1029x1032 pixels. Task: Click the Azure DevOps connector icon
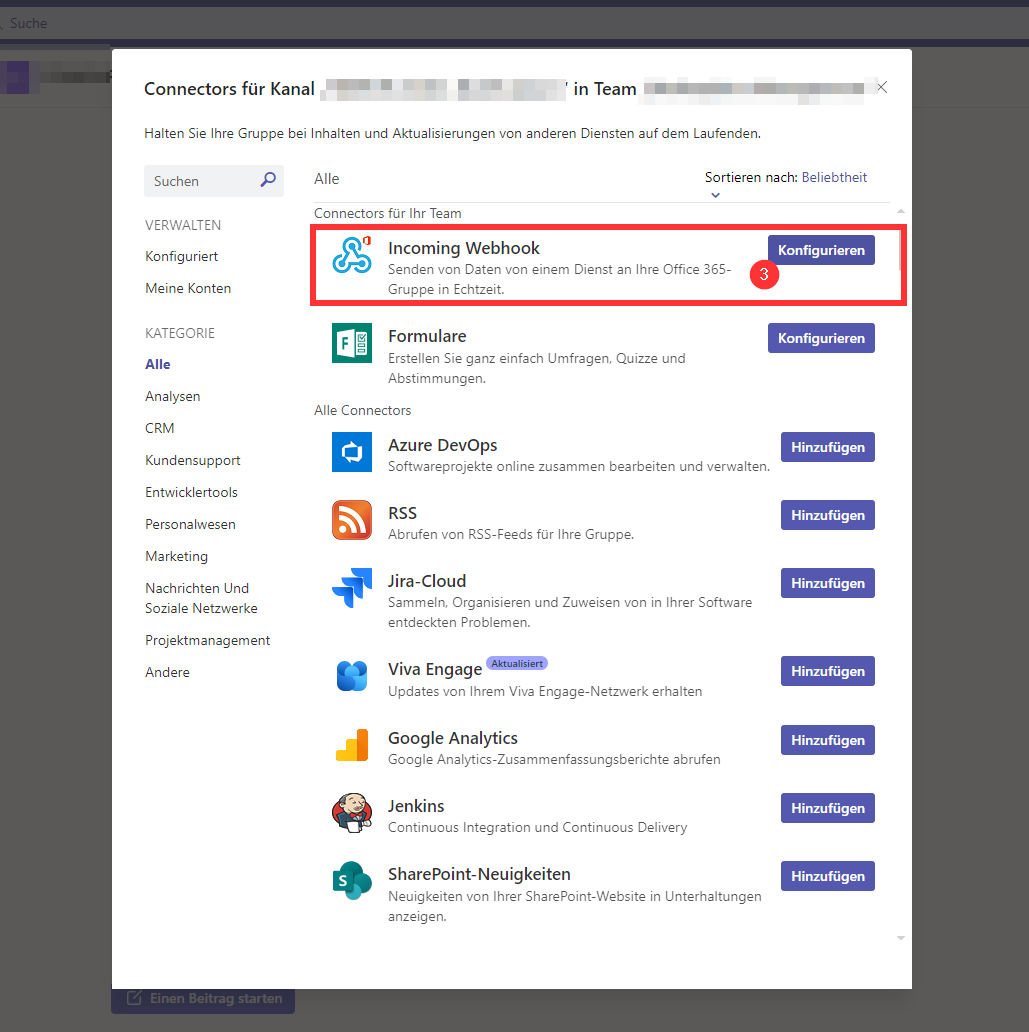pyautogui.click(x=352, y=452)
